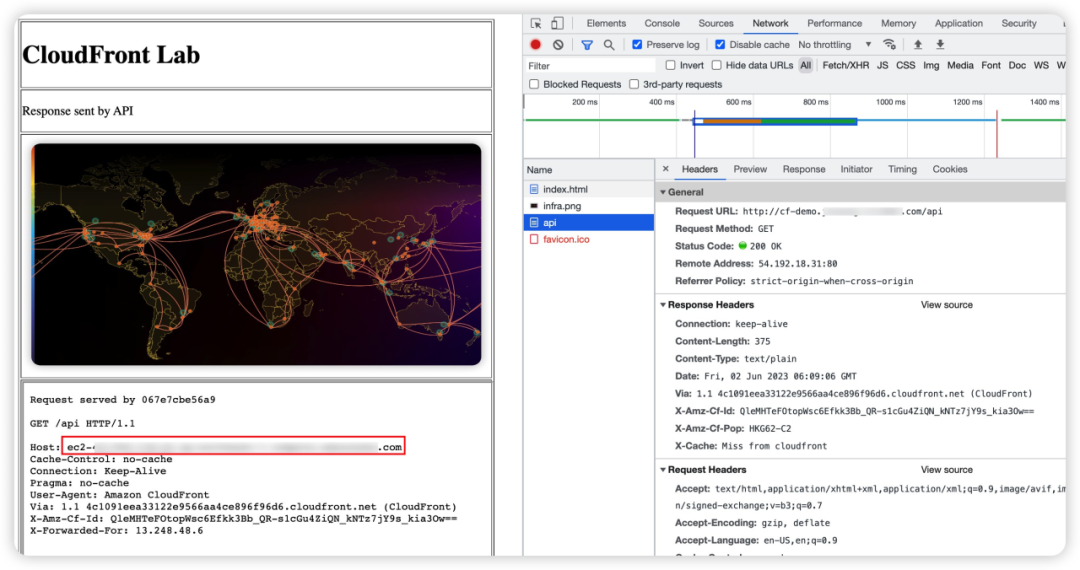Screen dimensions: 1080x570
Task: Click 'Request served by 067e7cbe56a9' text
Action: point(123,399)
